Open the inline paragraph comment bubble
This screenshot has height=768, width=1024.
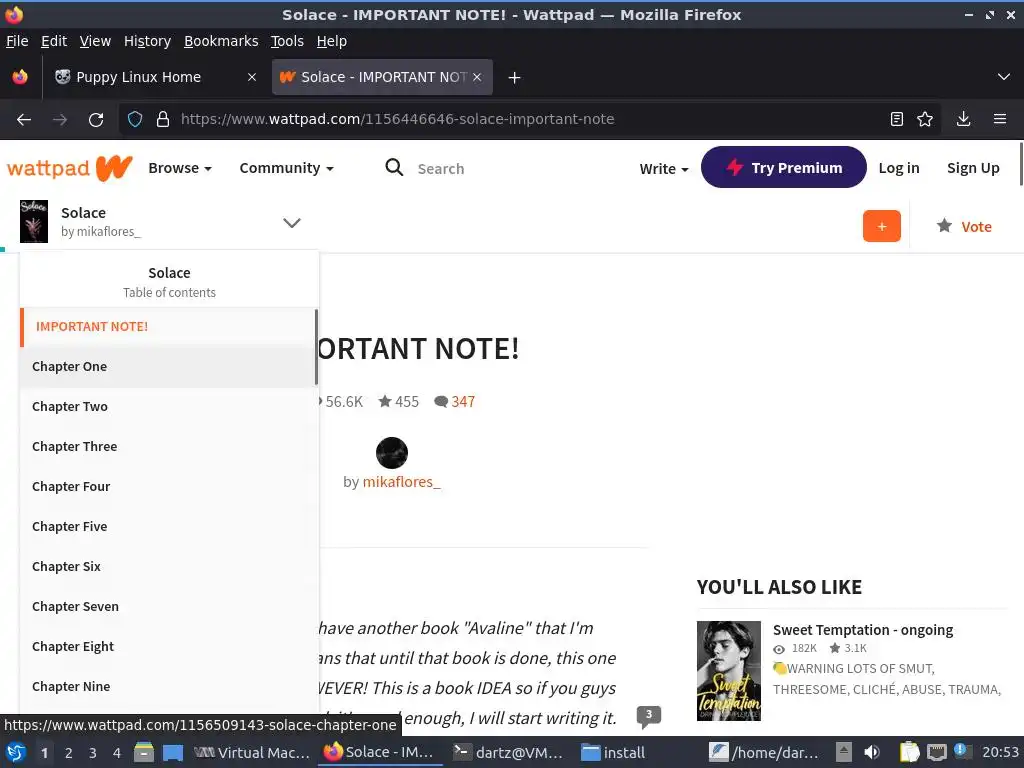[648, 716]
